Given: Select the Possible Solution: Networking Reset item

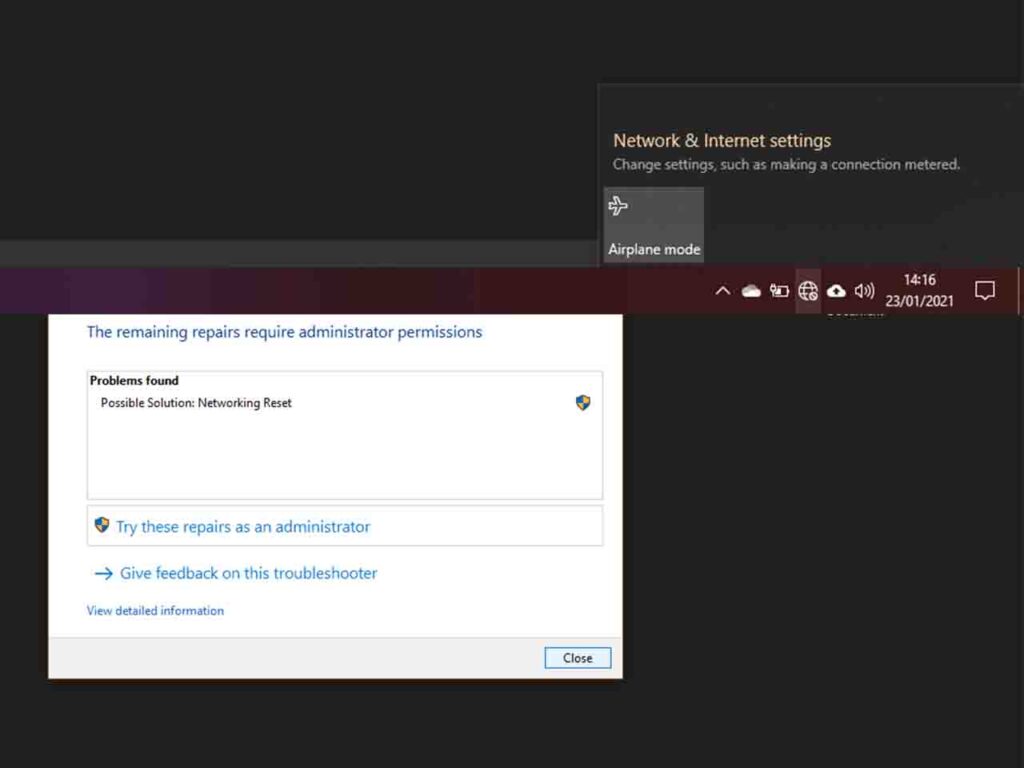Looking at the screenshot, I should coord(196,403).
